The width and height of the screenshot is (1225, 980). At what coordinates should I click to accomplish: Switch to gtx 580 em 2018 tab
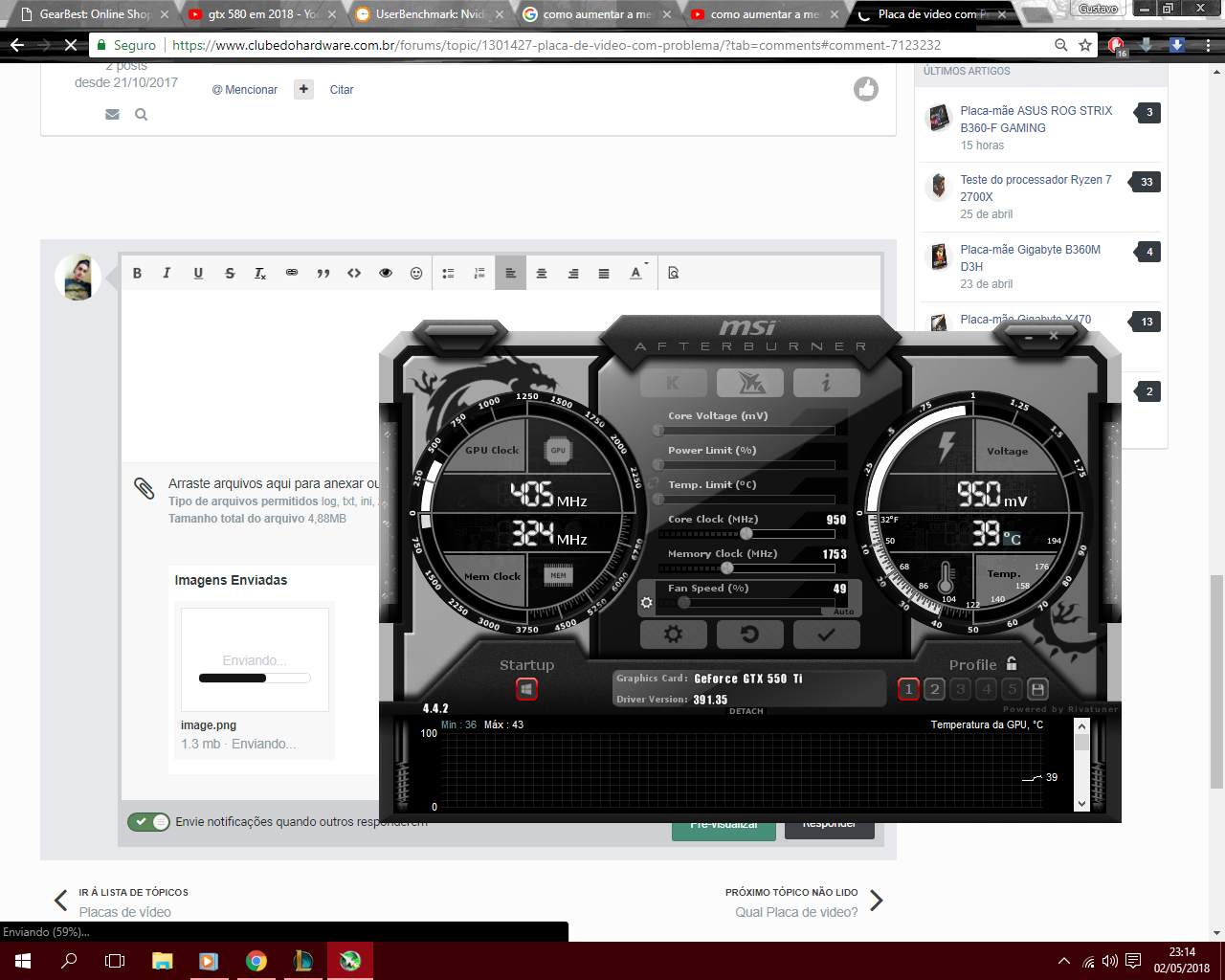[262, 14]
